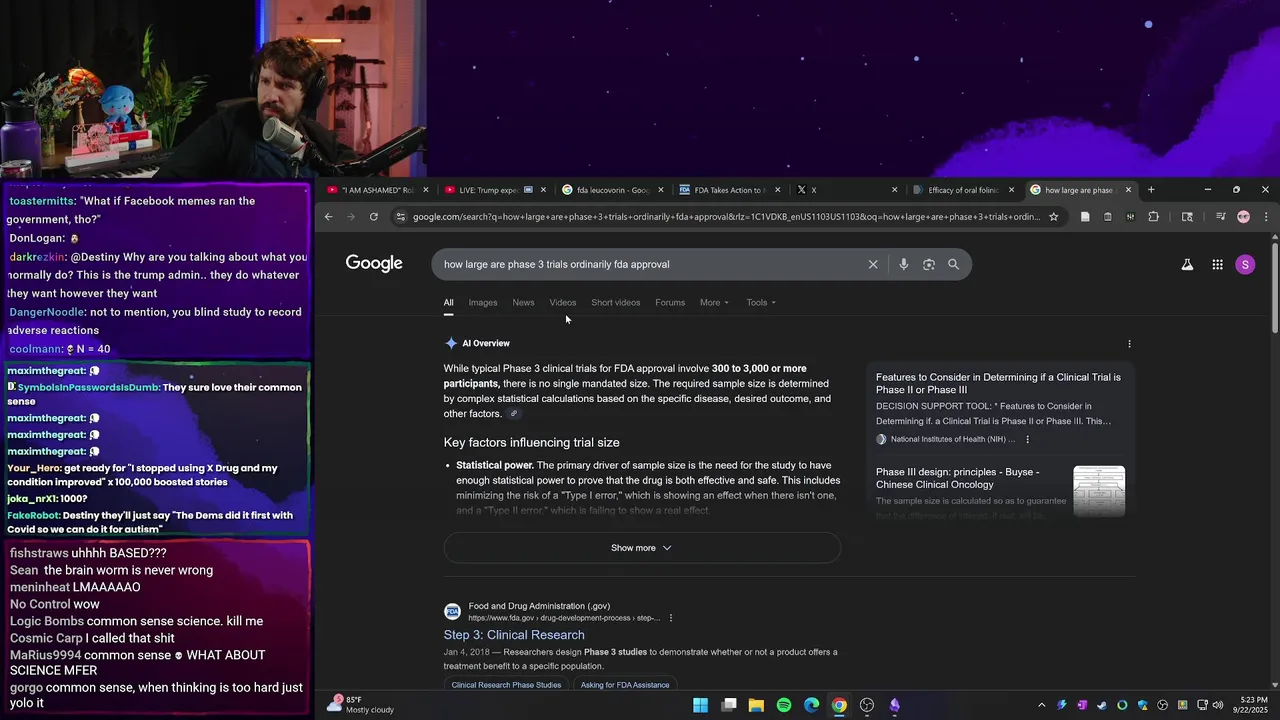This screenshot has width=1280, height=720.
Task: Open Chrome profile avatar in toolbar
Action: point(1243,217)
